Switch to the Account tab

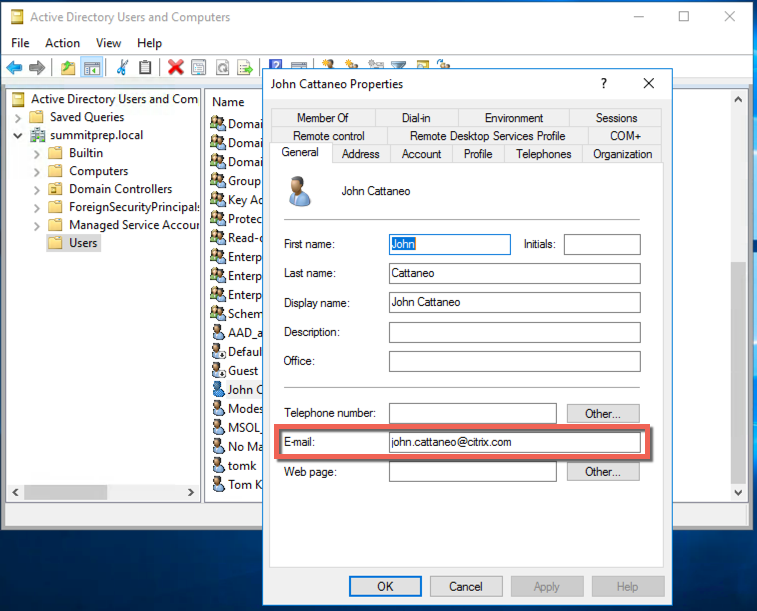tap(421, 154)
